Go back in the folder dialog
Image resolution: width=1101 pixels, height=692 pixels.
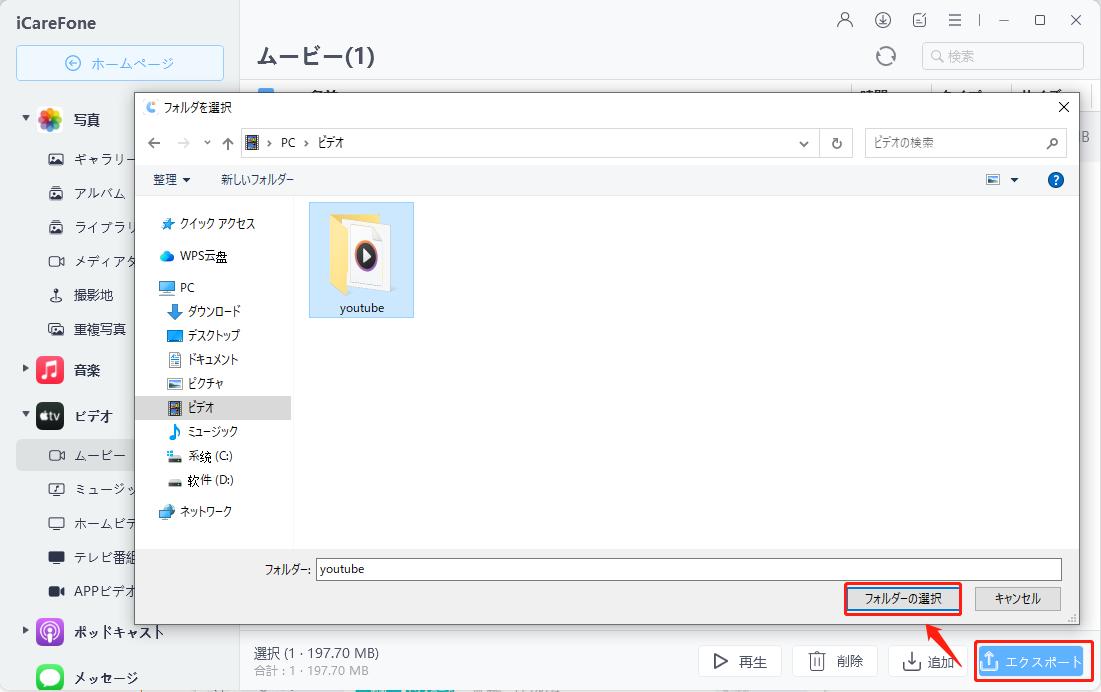click(x=154, y=143)
